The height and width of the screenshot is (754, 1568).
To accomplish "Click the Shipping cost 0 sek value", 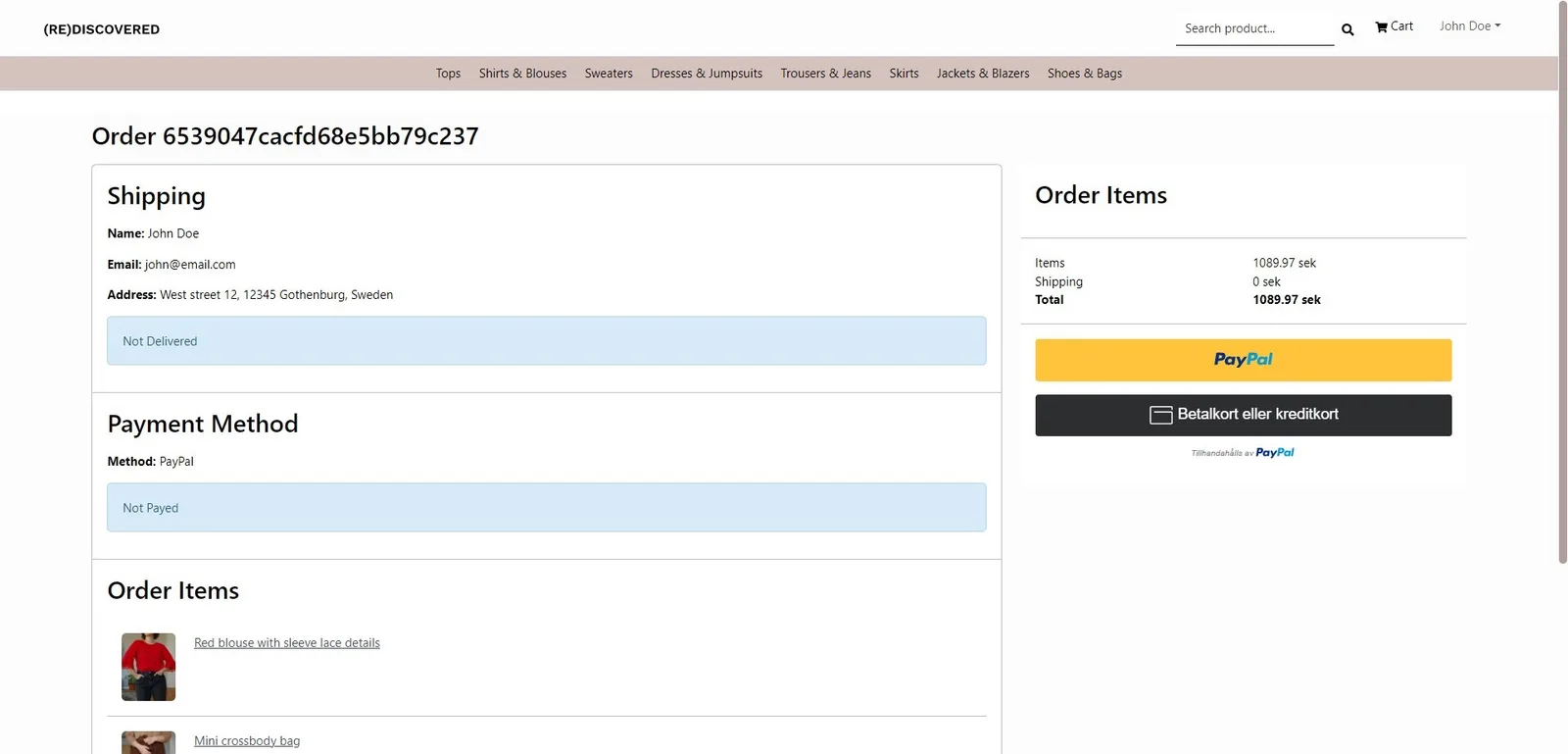I will click(1266, 281).
